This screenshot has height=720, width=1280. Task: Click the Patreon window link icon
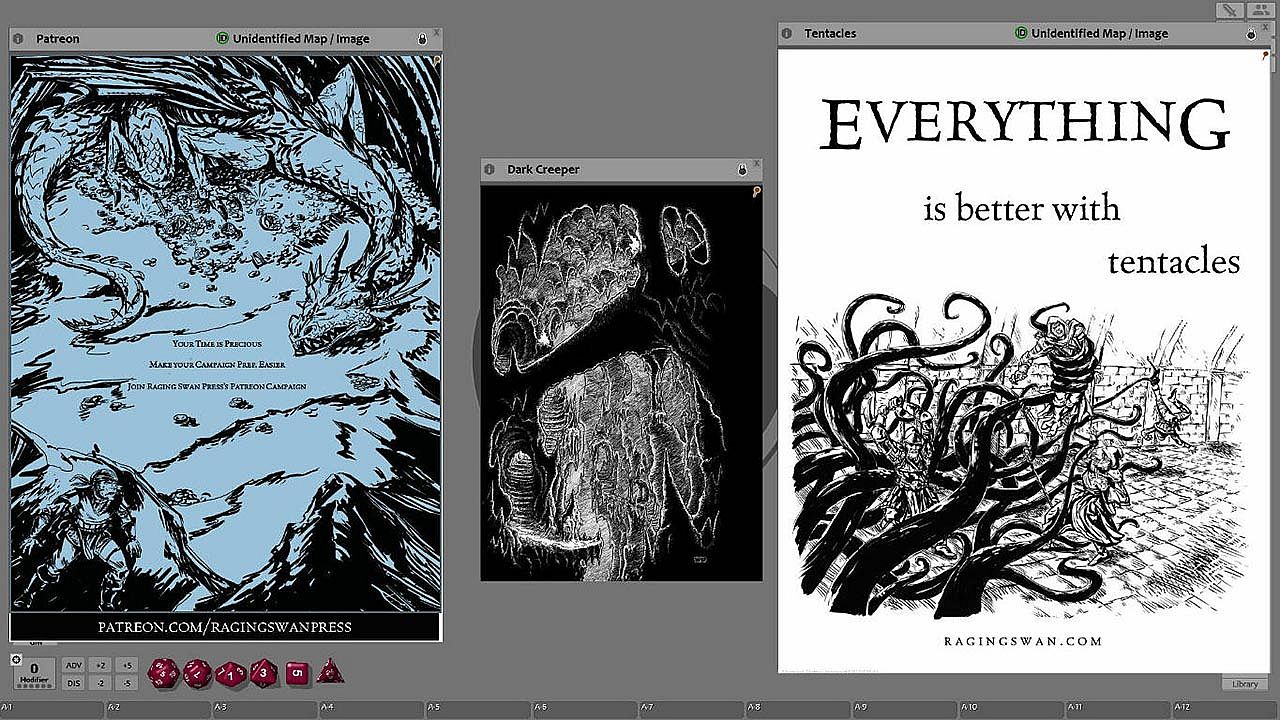436,61
